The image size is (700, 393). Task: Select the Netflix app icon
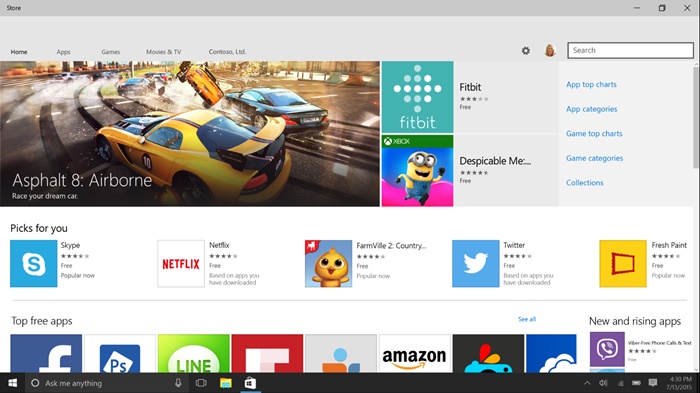click(x=181, y=263)
